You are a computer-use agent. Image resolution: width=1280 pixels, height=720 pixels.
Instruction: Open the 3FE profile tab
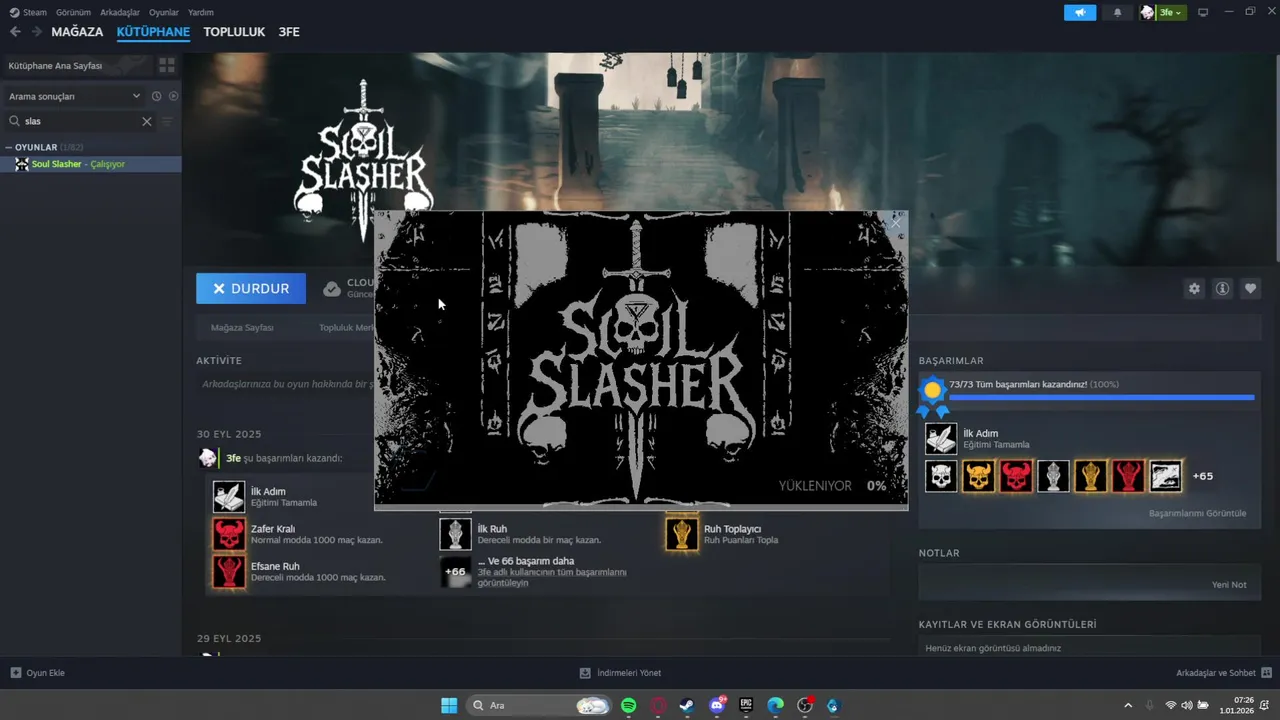pyautogui.click(x=289, y=32)
